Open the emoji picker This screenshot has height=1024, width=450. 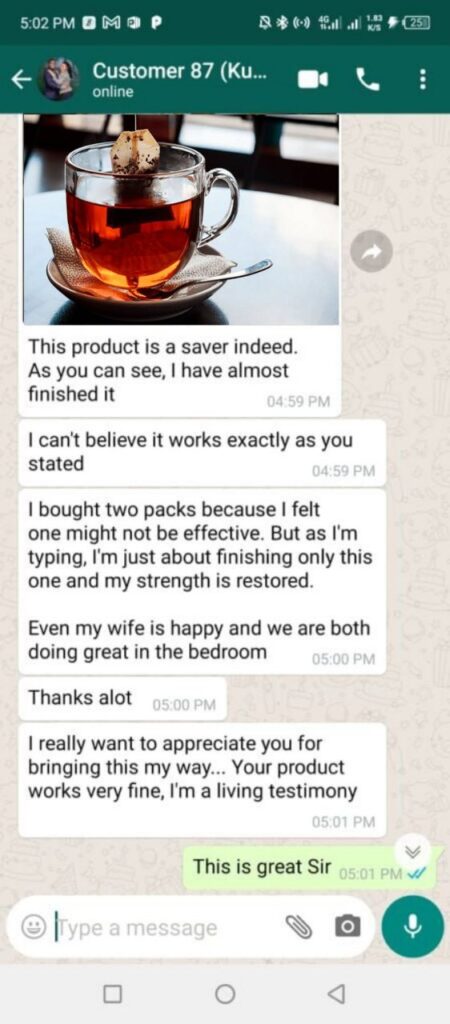click(33, 926)
